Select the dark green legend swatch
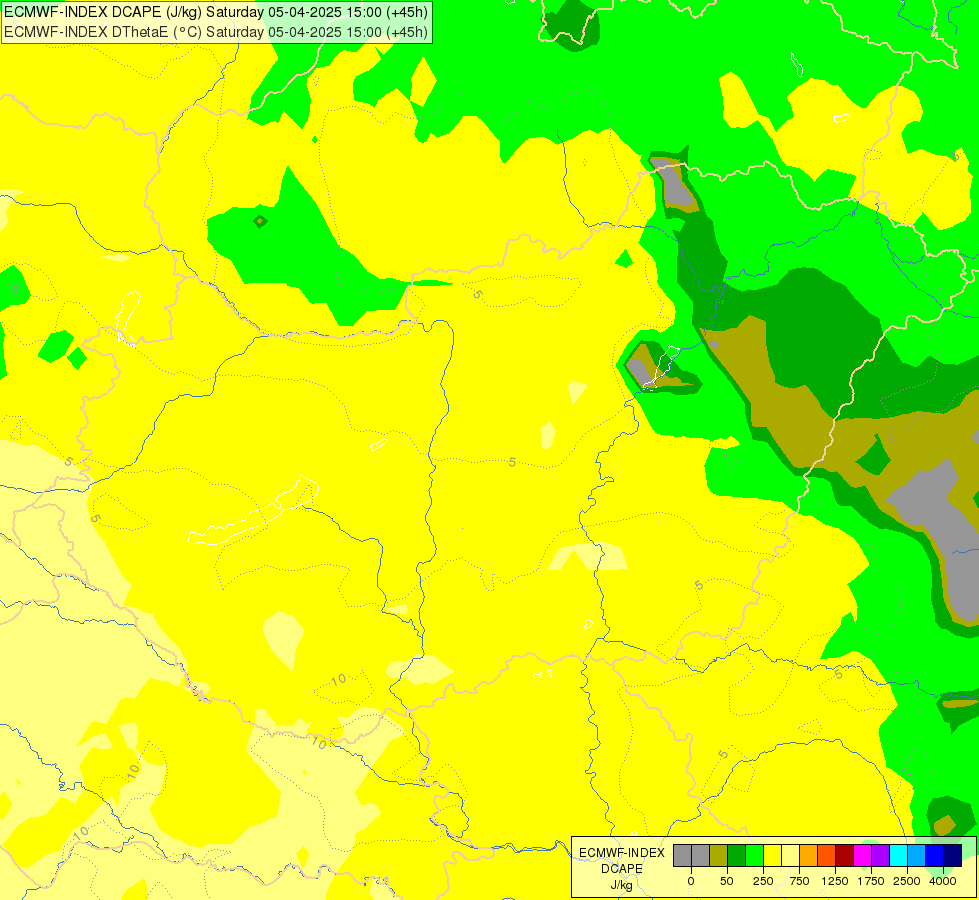This screenshot has width=979, height=900. (x=736, y=856)
